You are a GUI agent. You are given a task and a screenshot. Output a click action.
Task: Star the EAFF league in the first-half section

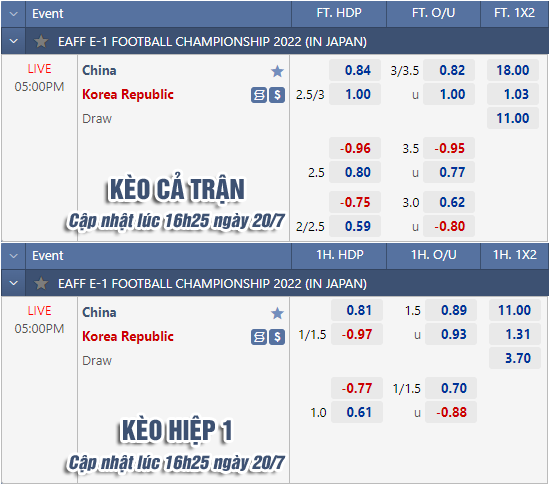(x=41, y=283)
